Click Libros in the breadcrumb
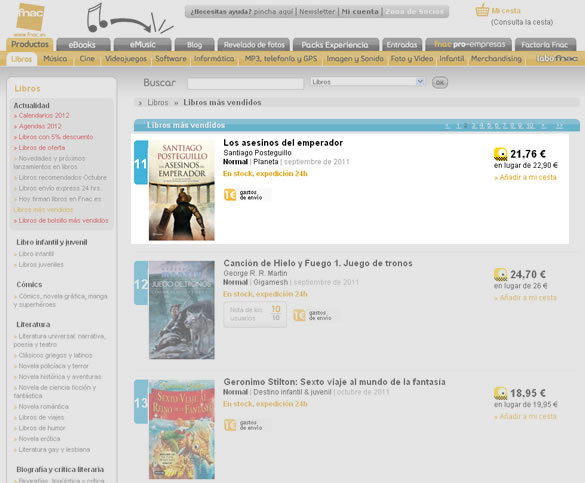 [x=158, y=102]
